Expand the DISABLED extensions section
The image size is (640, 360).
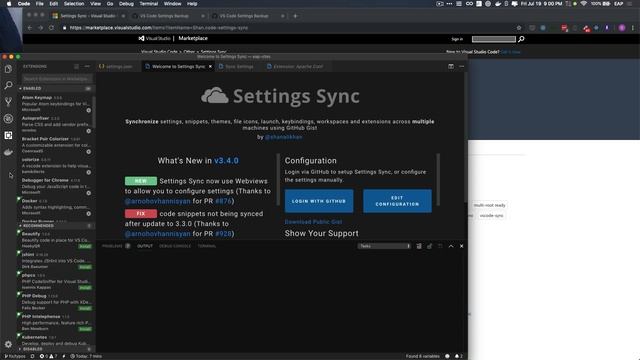56,349
